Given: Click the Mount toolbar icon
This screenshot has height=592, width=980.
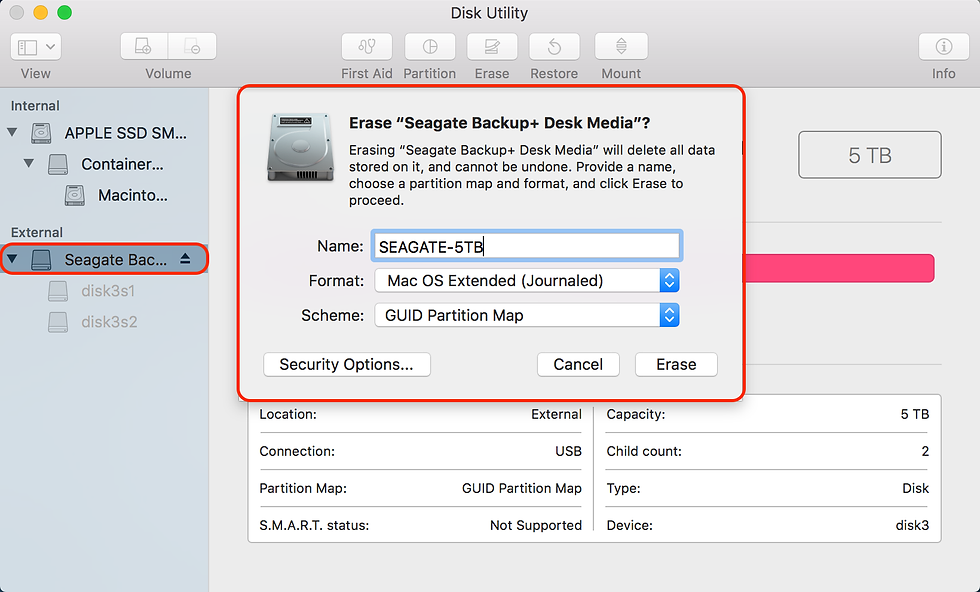Looking at the screenshot, I should (621, 47).
